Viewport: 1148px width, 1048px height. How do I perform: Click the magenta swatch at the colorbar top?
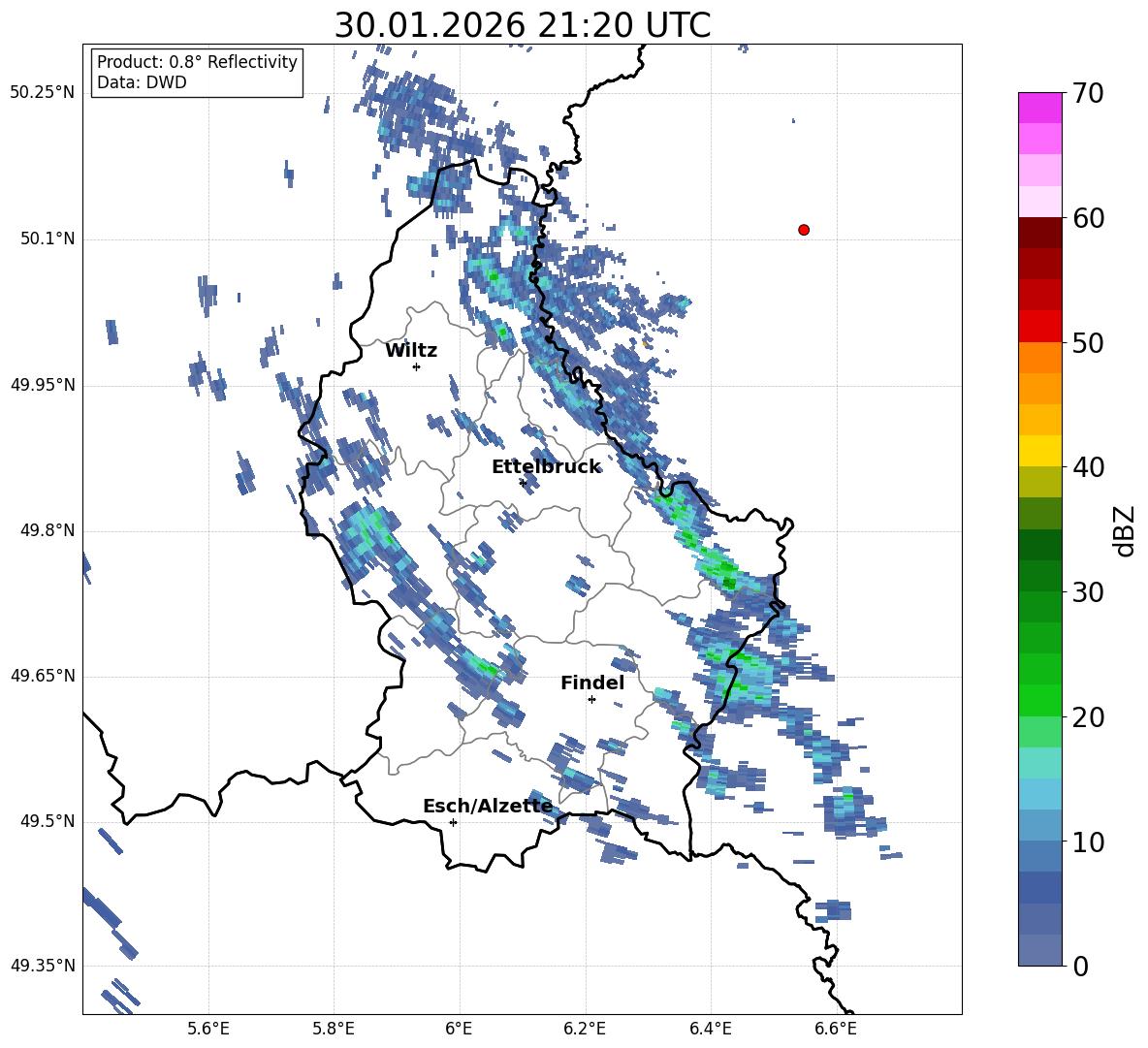1040,108
